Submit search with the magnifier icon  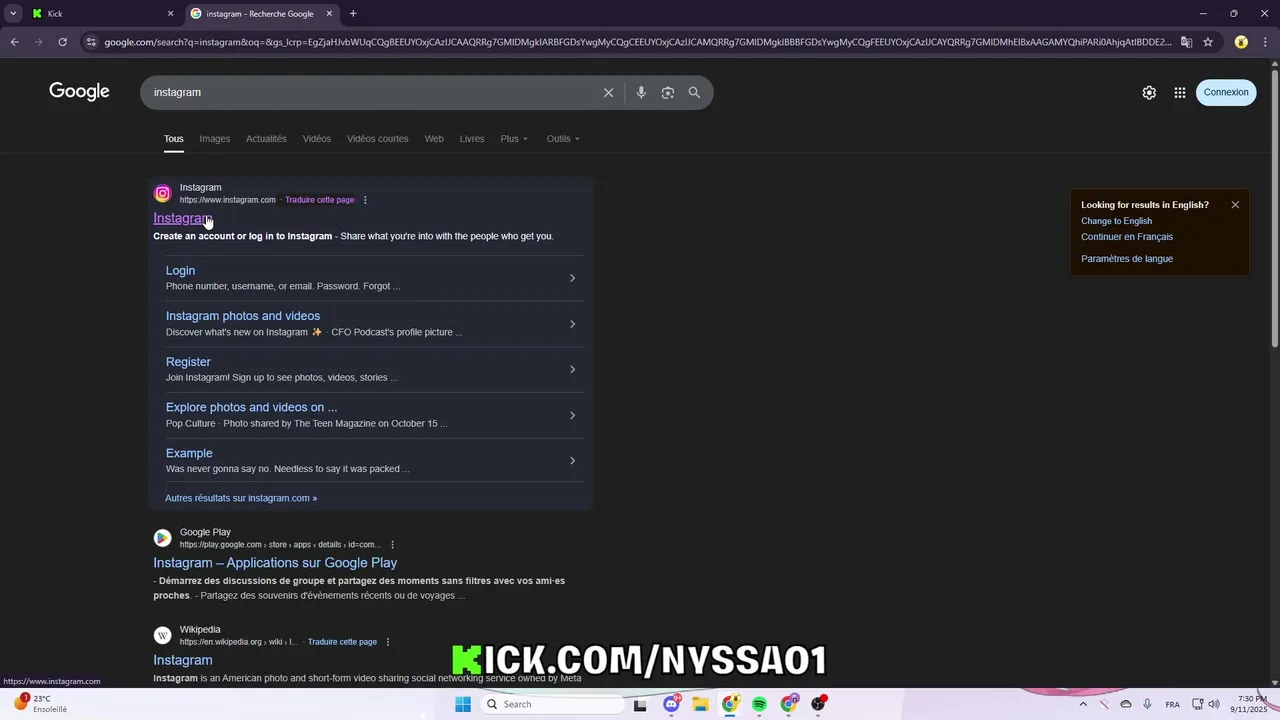point(694,92)
